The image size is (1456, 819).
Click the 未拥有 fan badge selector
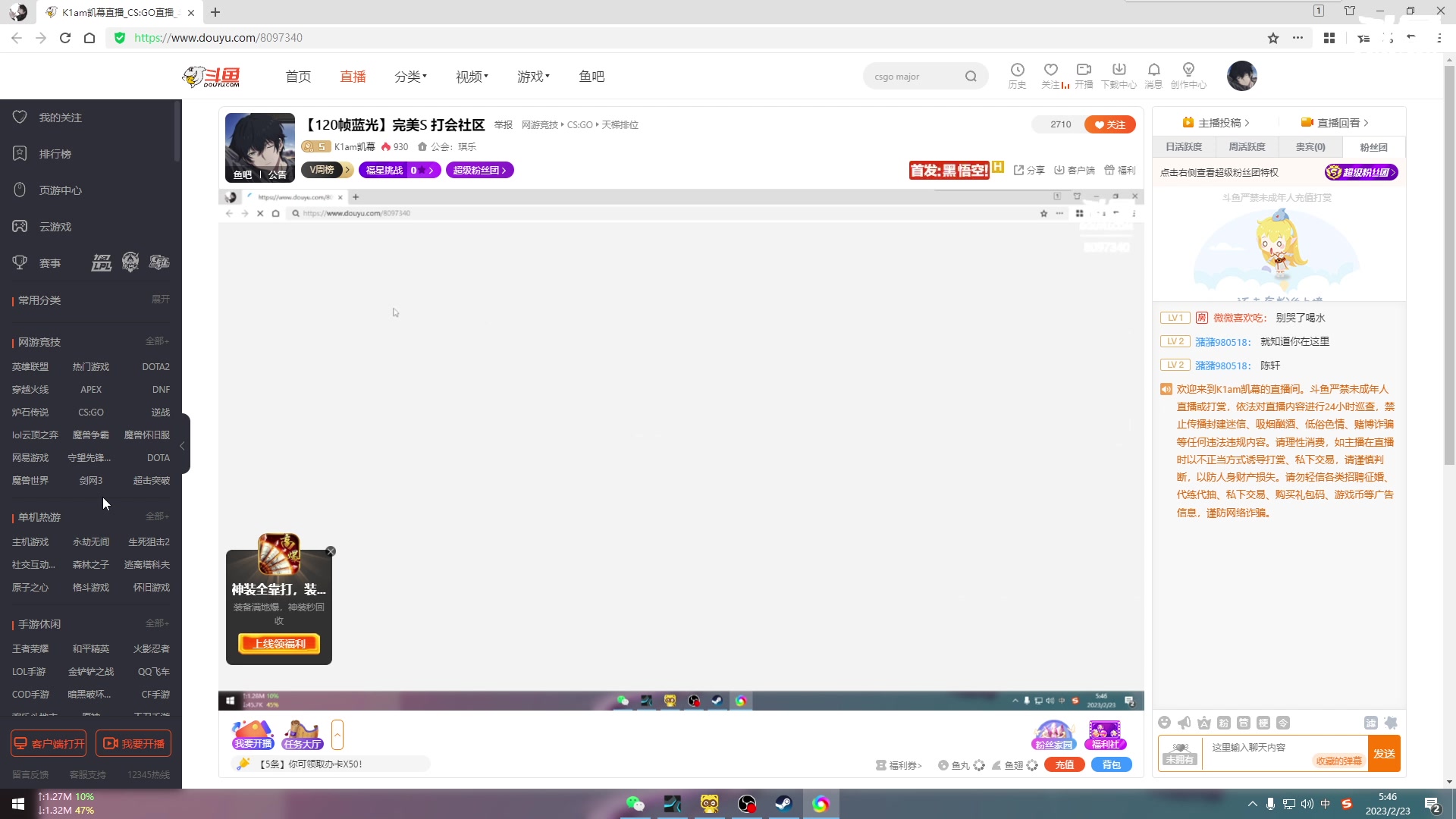click(x=1180, y=754)
